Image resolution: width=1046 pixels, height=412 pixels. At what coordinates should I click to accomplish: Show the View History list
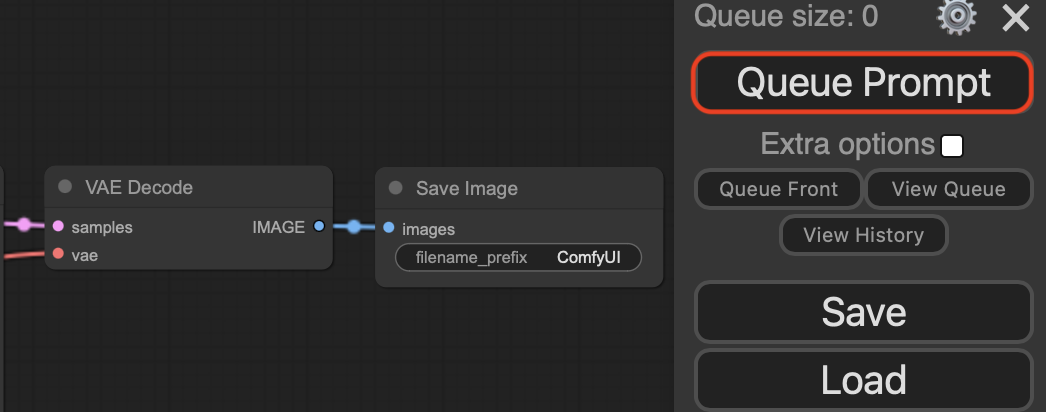tap(863, 235)
